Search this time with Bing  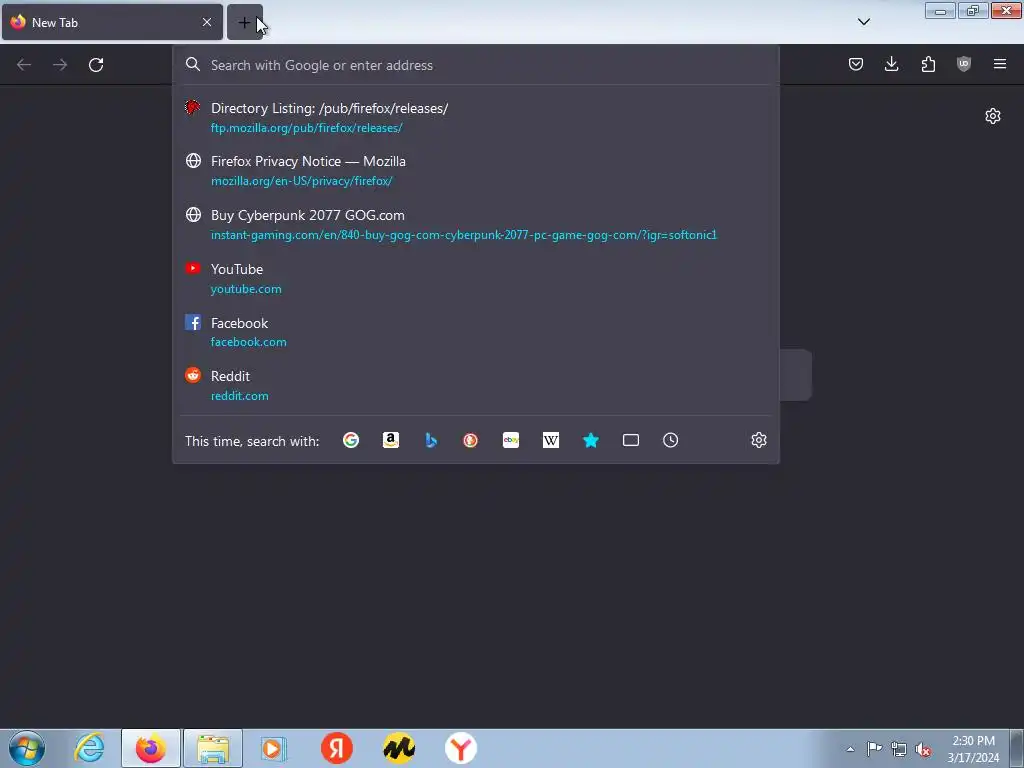[x=431, y=440]
